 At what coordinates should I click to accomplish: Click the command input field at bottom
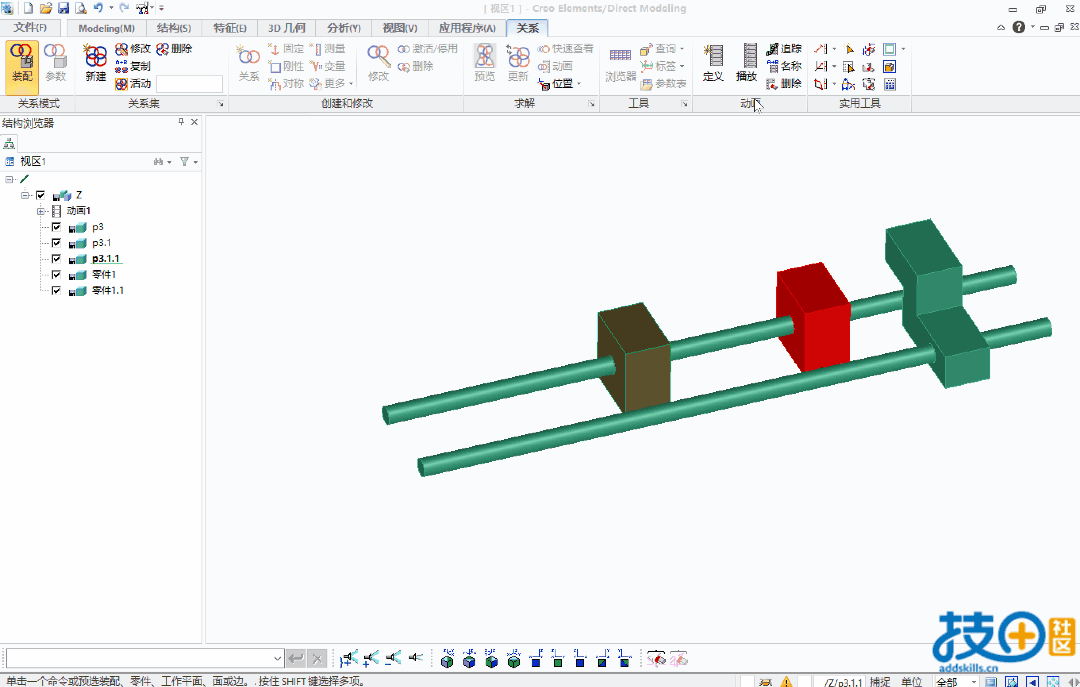138,659
